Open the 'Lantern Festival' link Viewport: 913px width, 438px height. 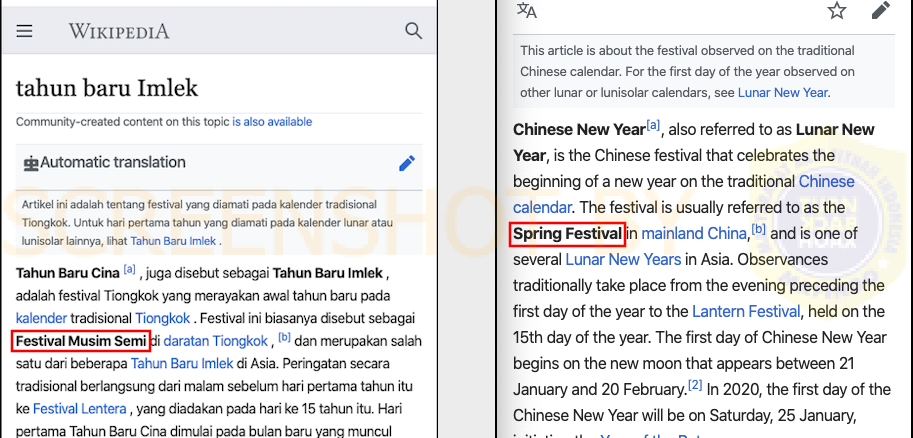tap(746, 312)
